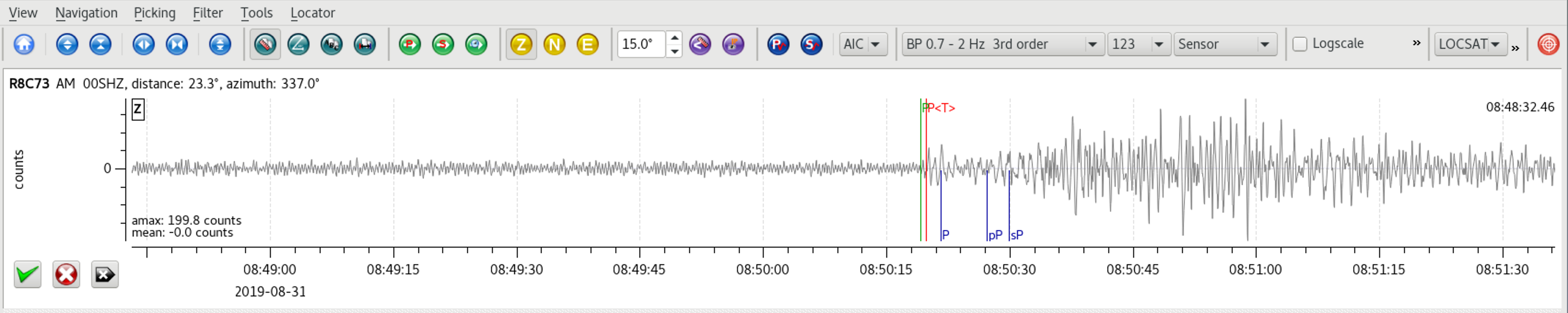Screen dimensions: 1568x313
Task: Click the blue P phase marker
Action: [x=945, y=235]
